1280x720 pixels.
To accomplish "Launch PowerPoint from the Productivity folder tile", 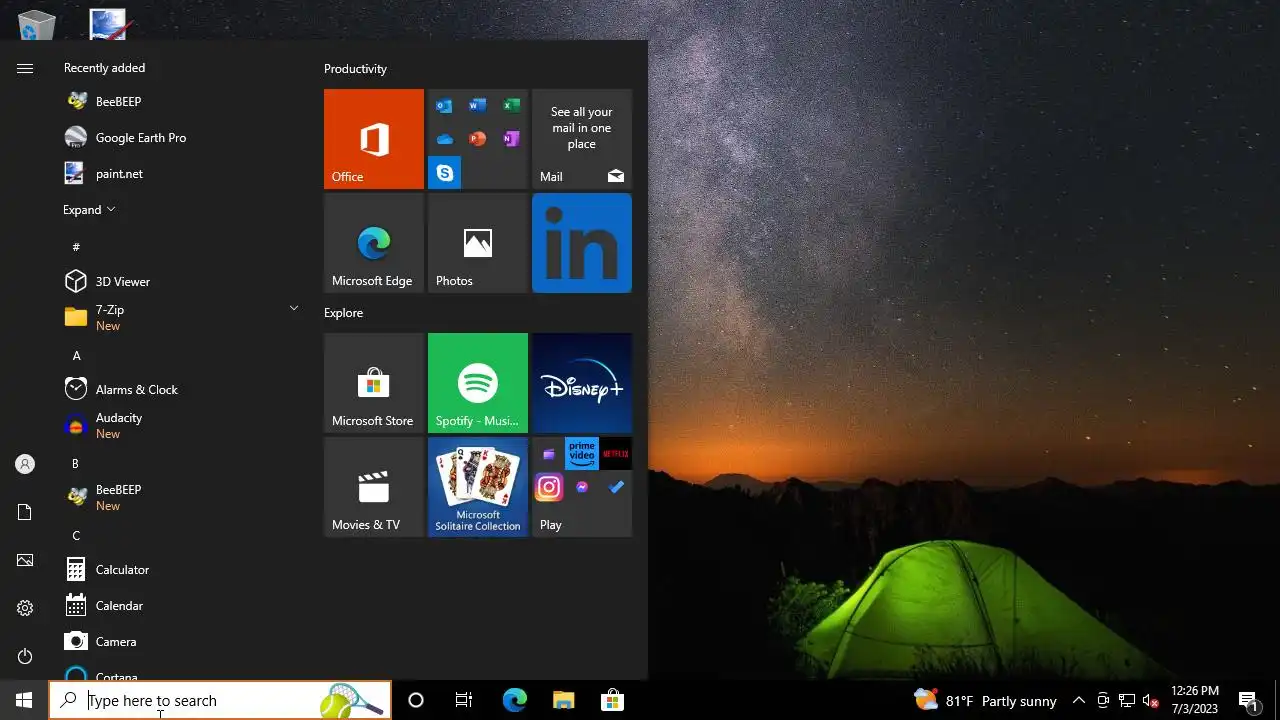I will tap(477, 139).
